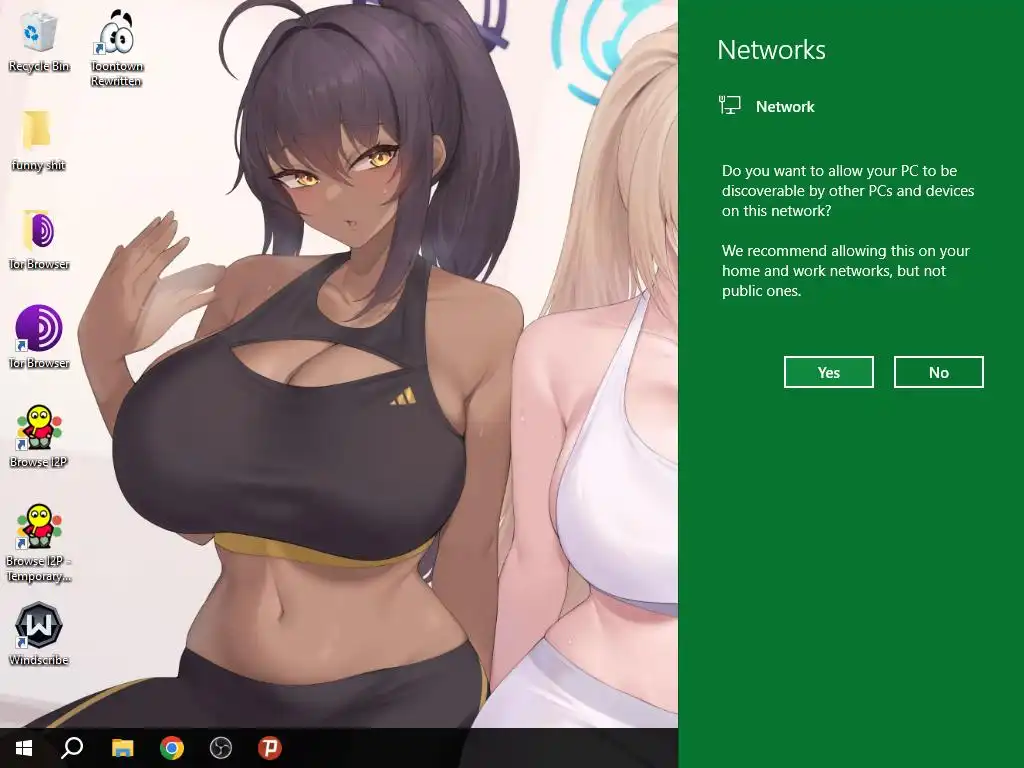This screenshot has height=768, width=1024.
Task: Open OBS Studio from the taskbar
Action: click(221, 748)
